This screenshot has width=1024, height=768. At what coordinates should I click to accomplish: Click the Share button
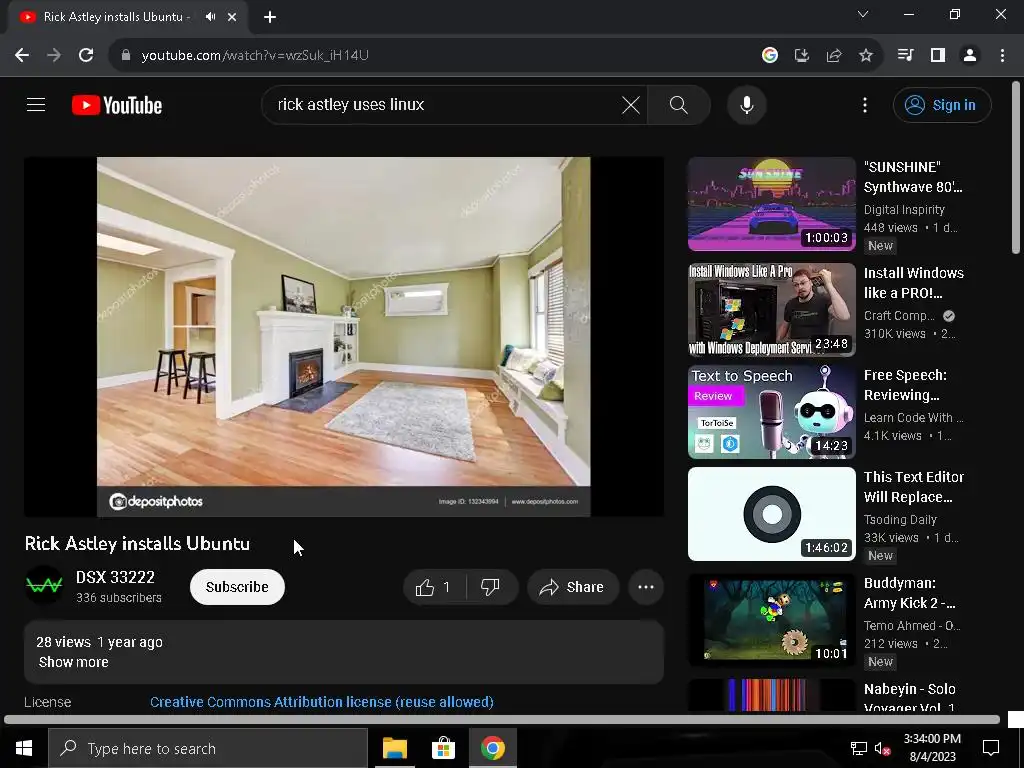click(x=571, y=587)
